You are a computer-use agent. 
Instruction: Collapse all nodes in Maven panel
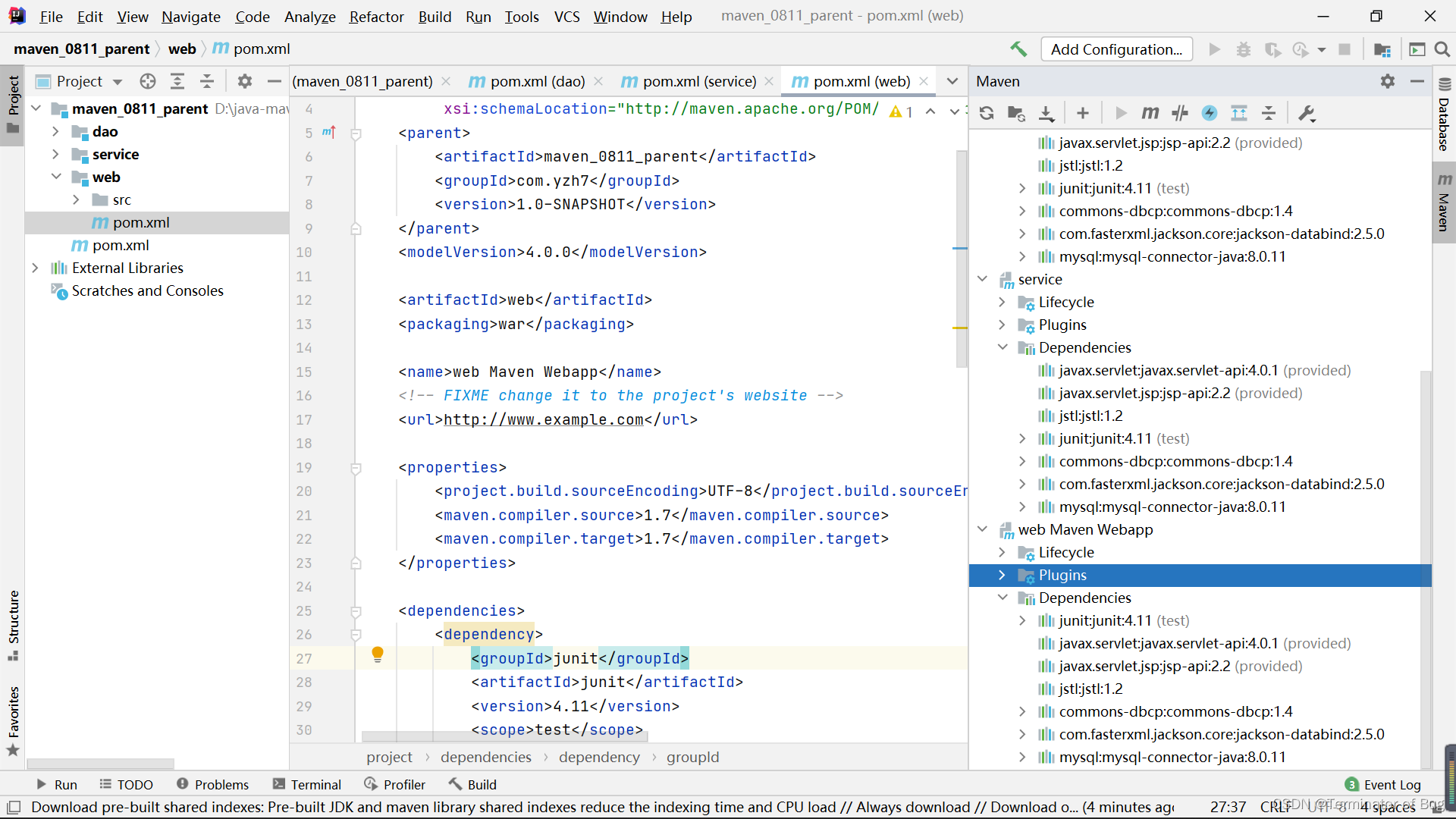pyautogui.click(x=1269, y=113)
